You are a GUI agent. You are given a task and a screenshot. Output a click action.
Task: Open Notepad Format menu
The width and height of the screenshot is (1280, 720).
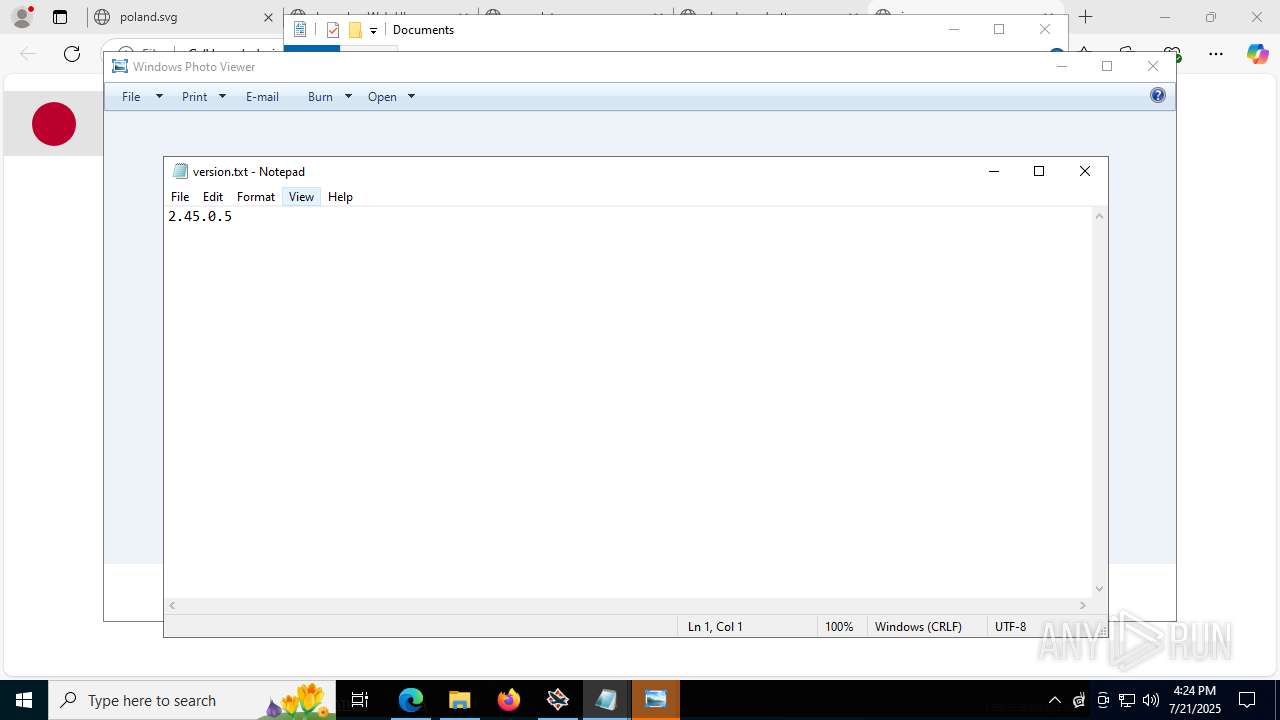click(256, 197)
